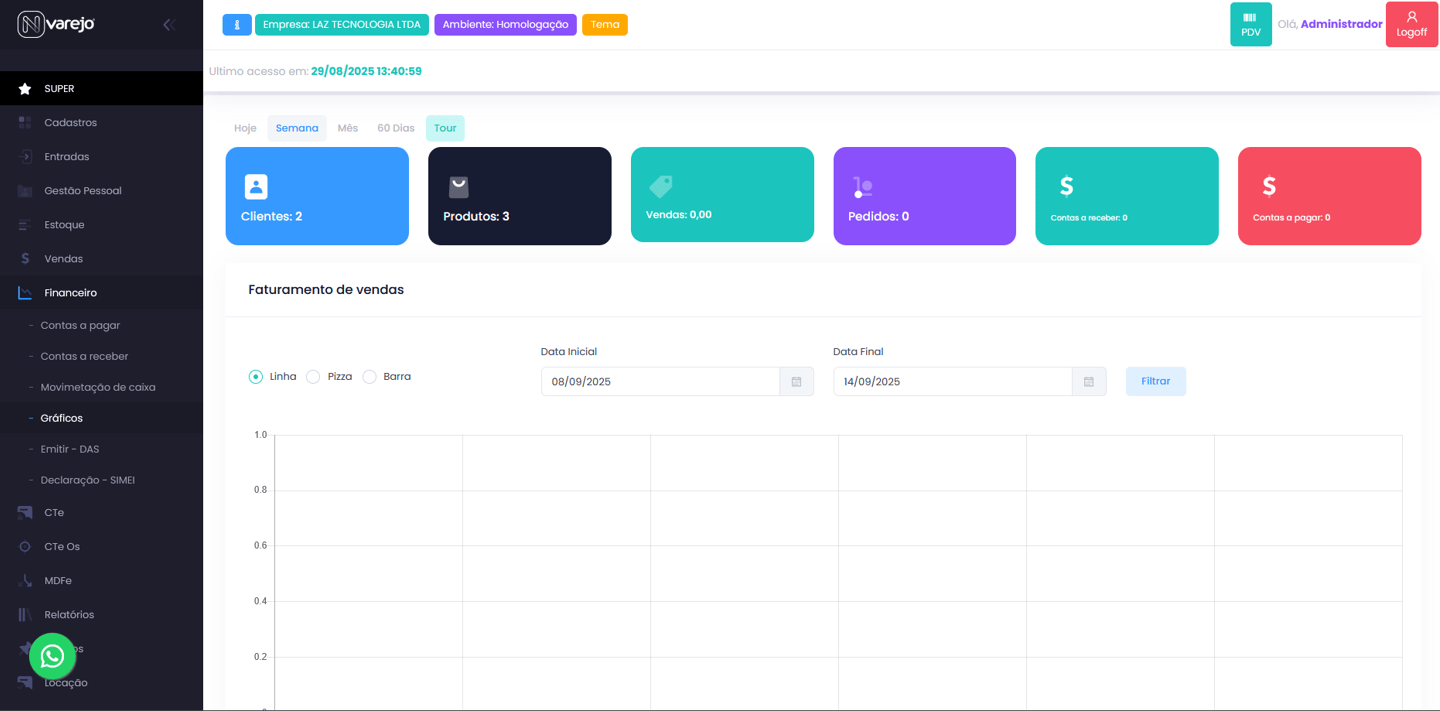This screenshot has width=1440, height=711.
Task: Expand the Gestão Pessoal menu
Action: (101, 191)
